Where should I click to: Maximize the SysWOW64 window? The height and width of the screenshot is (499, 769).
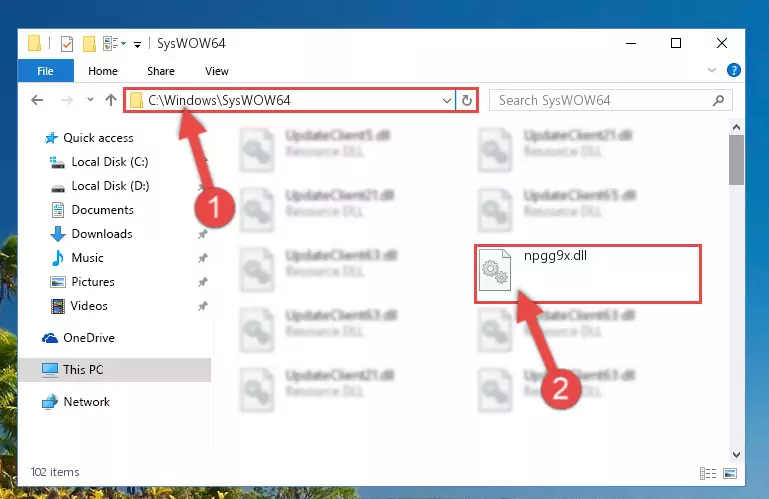[676, 43]
